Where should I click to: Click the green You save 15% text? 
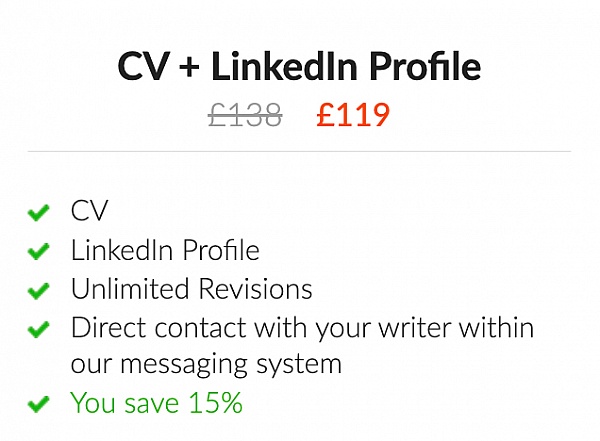(x=157, y=403)
